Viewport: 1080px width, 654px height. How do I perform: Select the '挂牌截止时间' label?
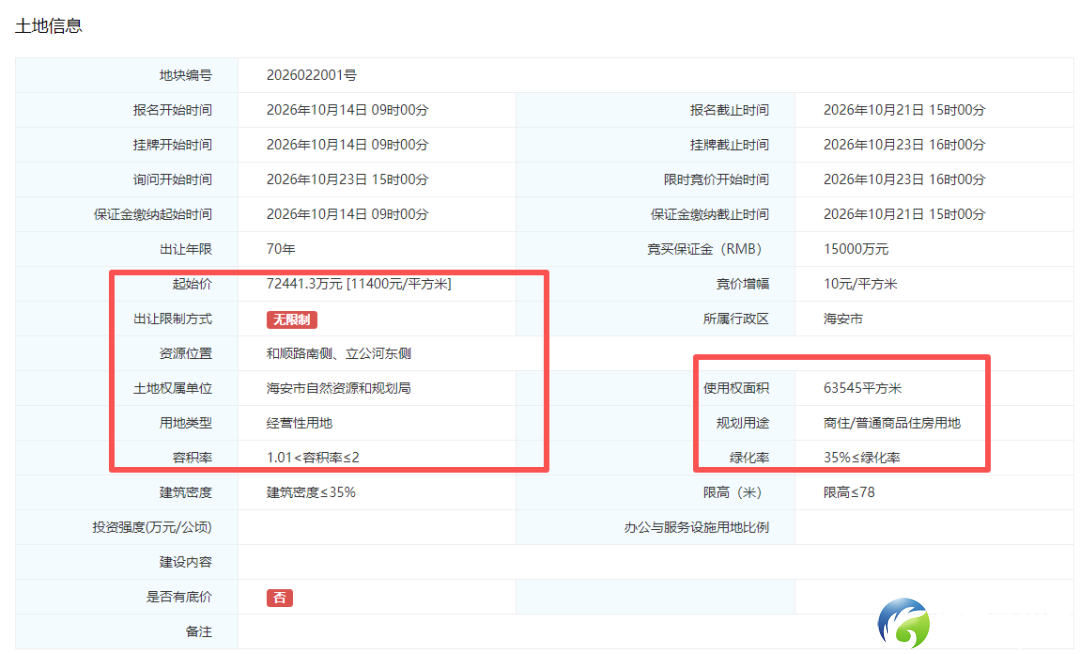pyautogui.click(x=729, y=145)
